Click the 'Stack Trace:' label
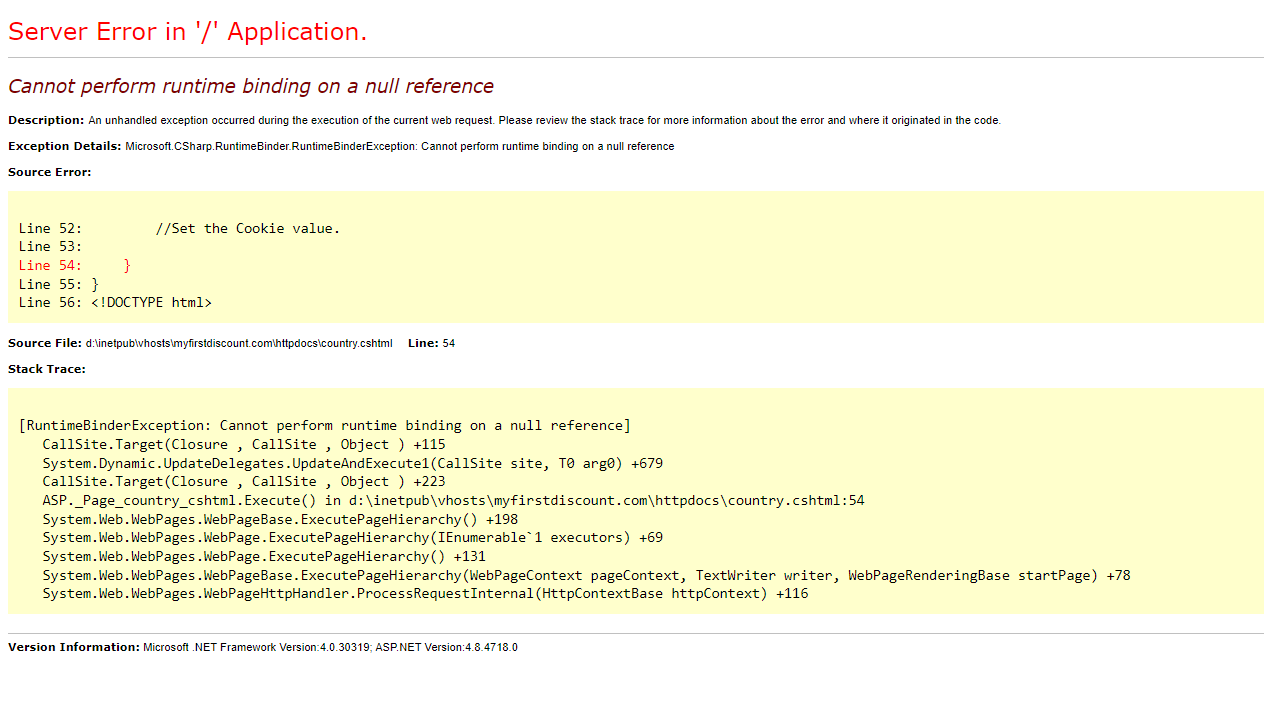 (47, 369)
